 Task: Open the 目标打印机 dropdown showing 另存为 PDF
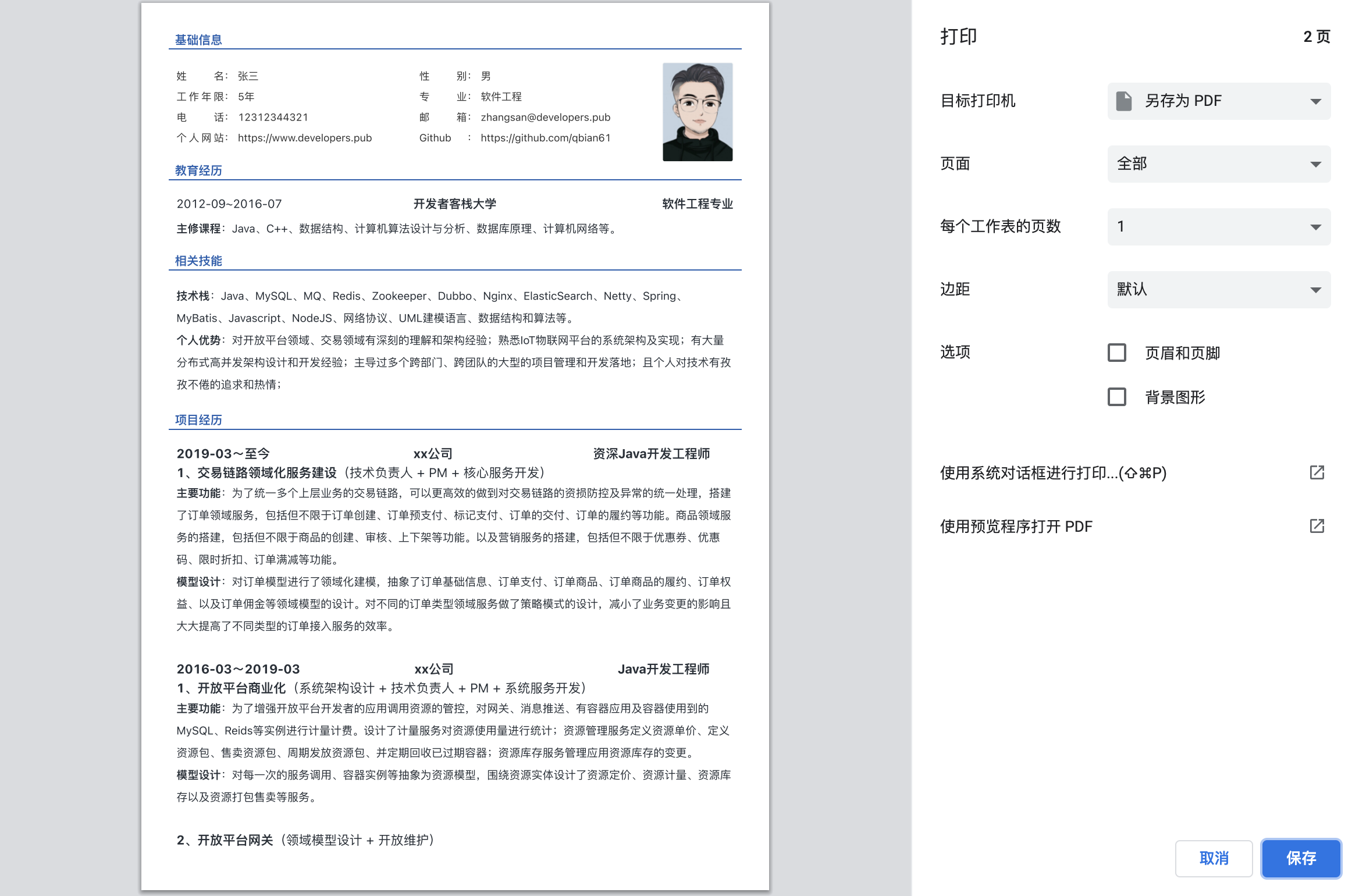1219,101
